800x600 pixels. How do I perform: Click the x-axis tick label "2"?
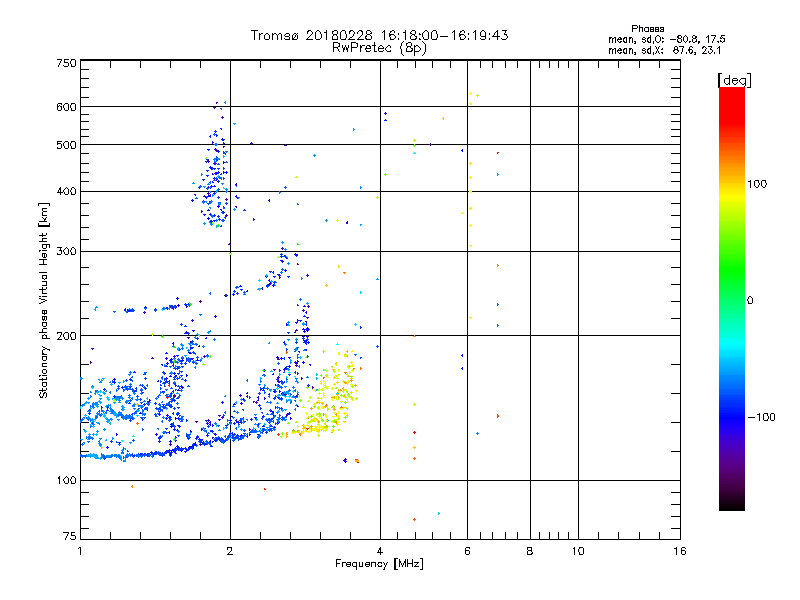coord(230,551)
